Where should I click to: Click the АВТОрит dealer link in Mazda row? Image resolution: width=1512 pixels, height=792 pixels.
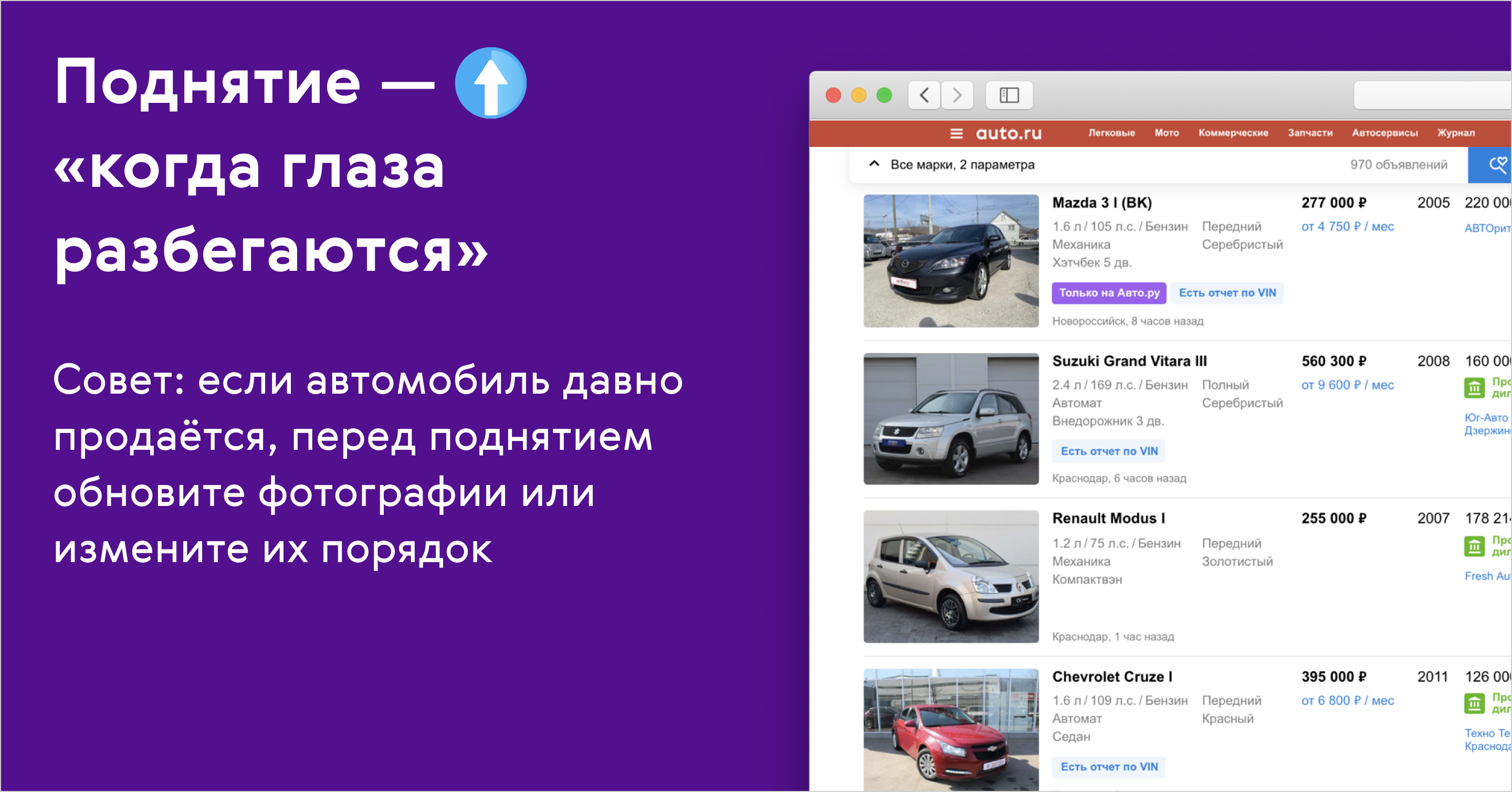(x=1487, y=228)
